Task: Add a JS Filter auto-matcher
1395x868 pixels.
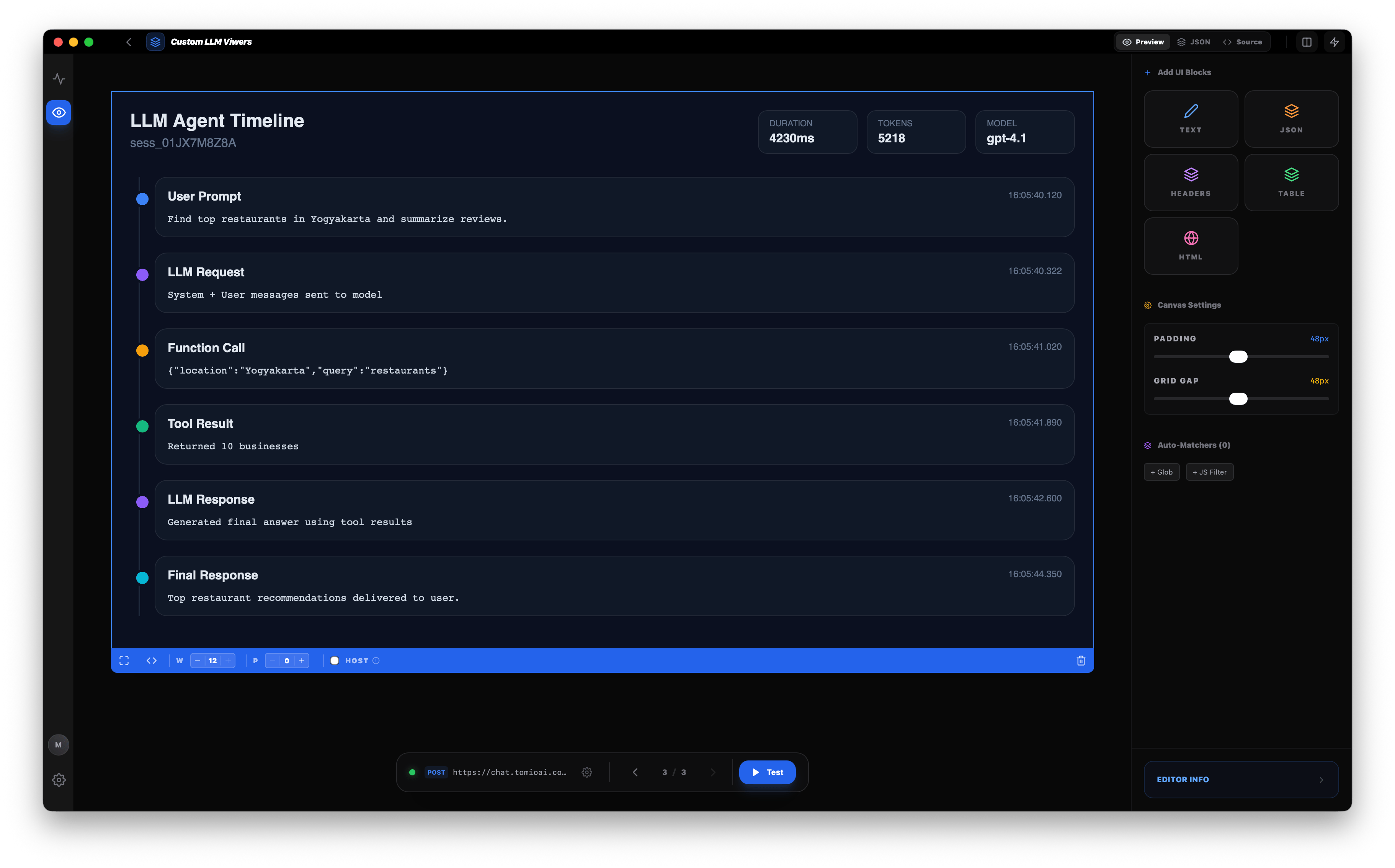Action: coord(1210,472)
